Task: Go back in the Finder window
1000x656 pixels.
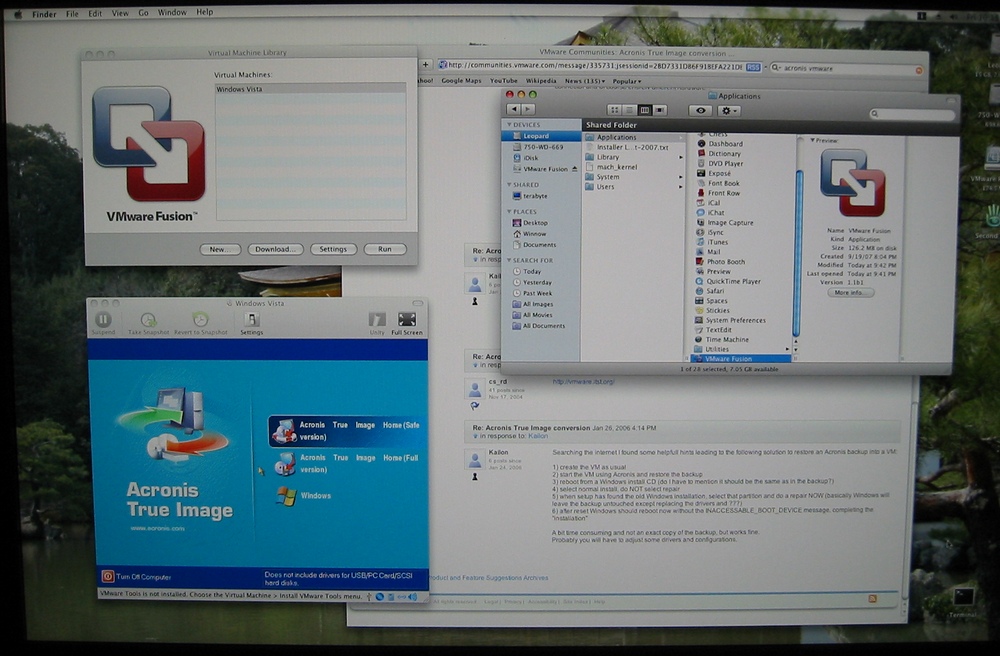Action: pyautogui.click(x=514, y=110)
